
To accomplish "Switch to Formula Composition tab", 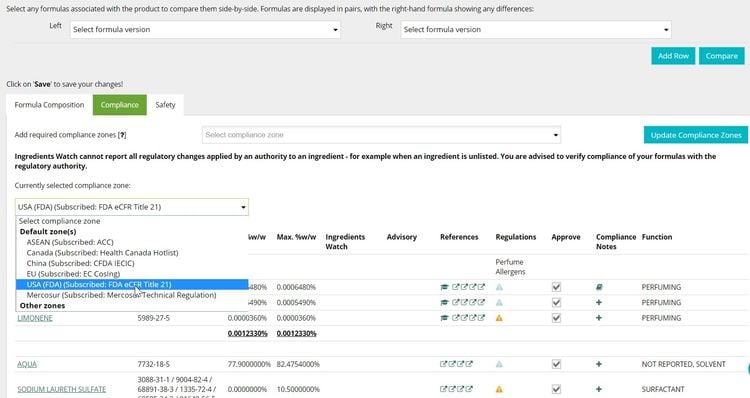I will 49,105.
